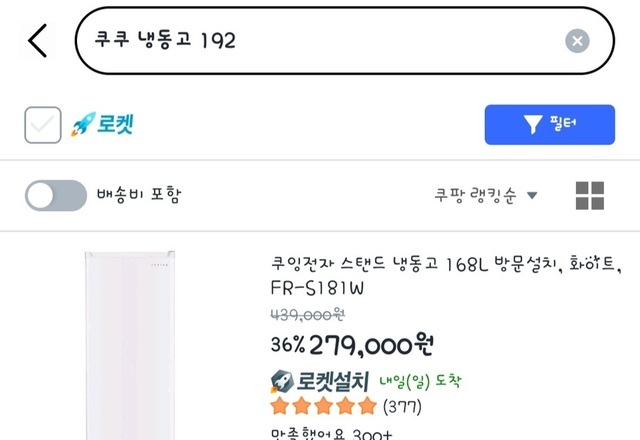The width and height of the screenshot is (640, 440).
Task: Tap the blue rocket logo icon
Action: pos(82,125)
